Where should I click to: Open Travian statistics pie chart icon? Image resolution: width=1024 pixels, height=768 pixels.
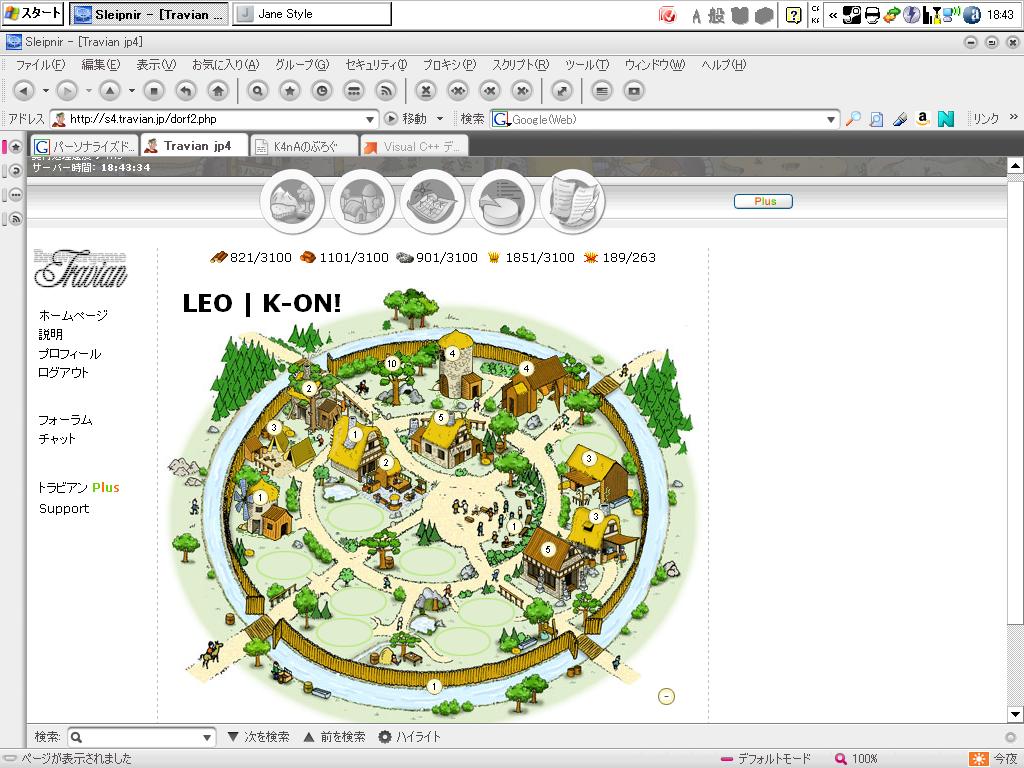coord(502,201)
